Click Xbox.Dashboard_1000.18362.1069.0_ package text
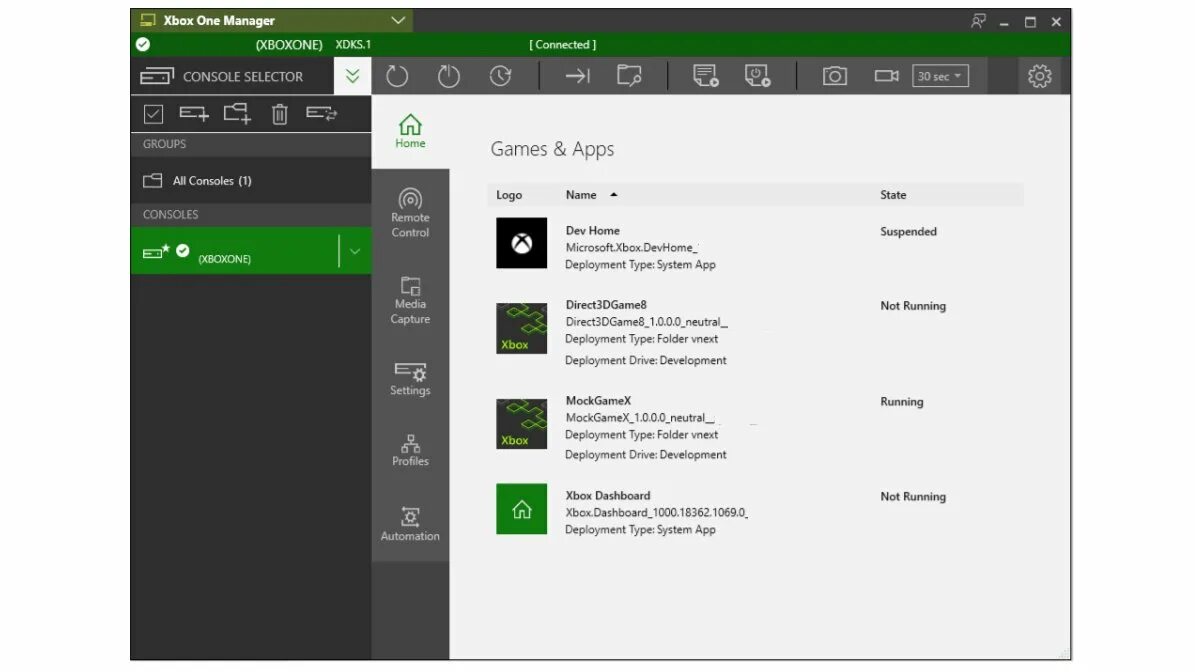The height and width of the screenshot is (672, 1195). click(656, 513)
